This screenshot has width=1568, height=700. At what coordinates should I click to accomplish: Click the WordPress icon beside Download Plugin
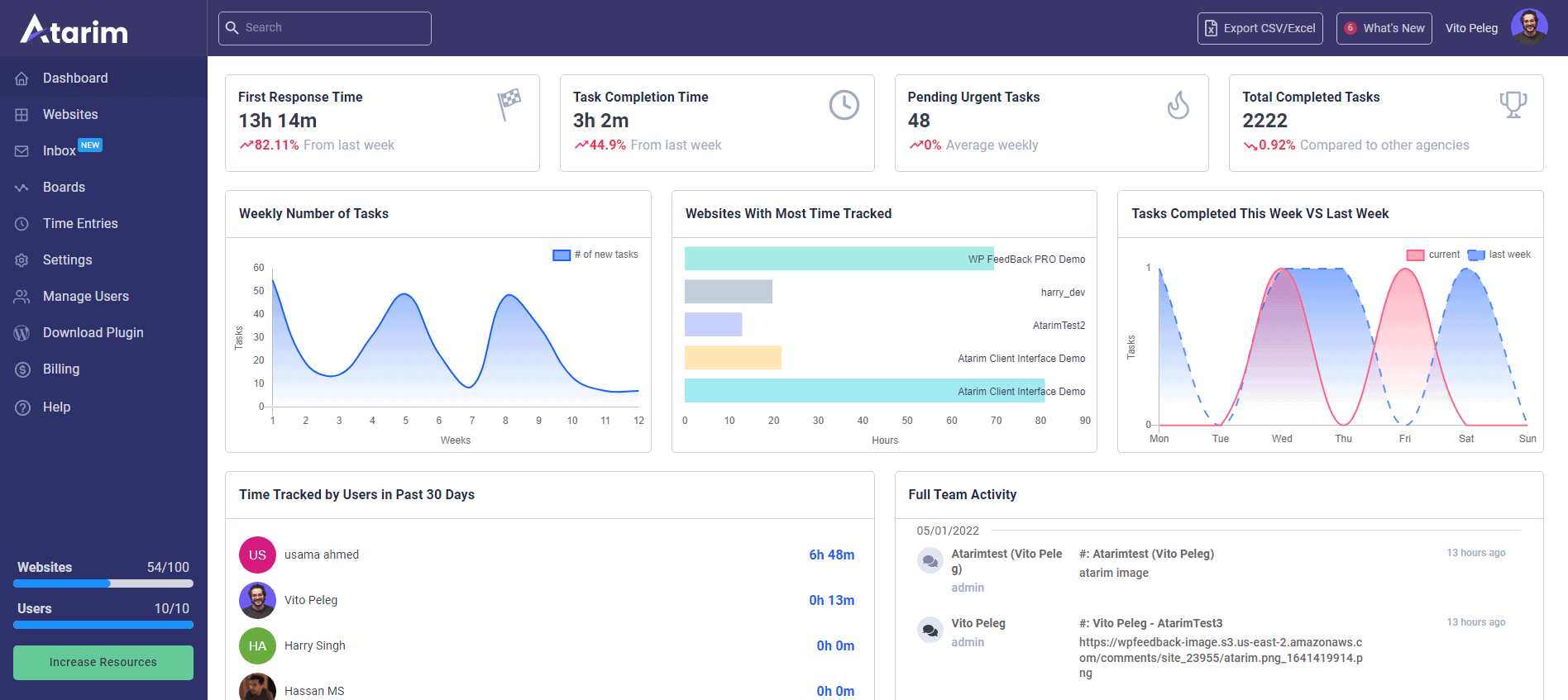(x=22, y=333)
